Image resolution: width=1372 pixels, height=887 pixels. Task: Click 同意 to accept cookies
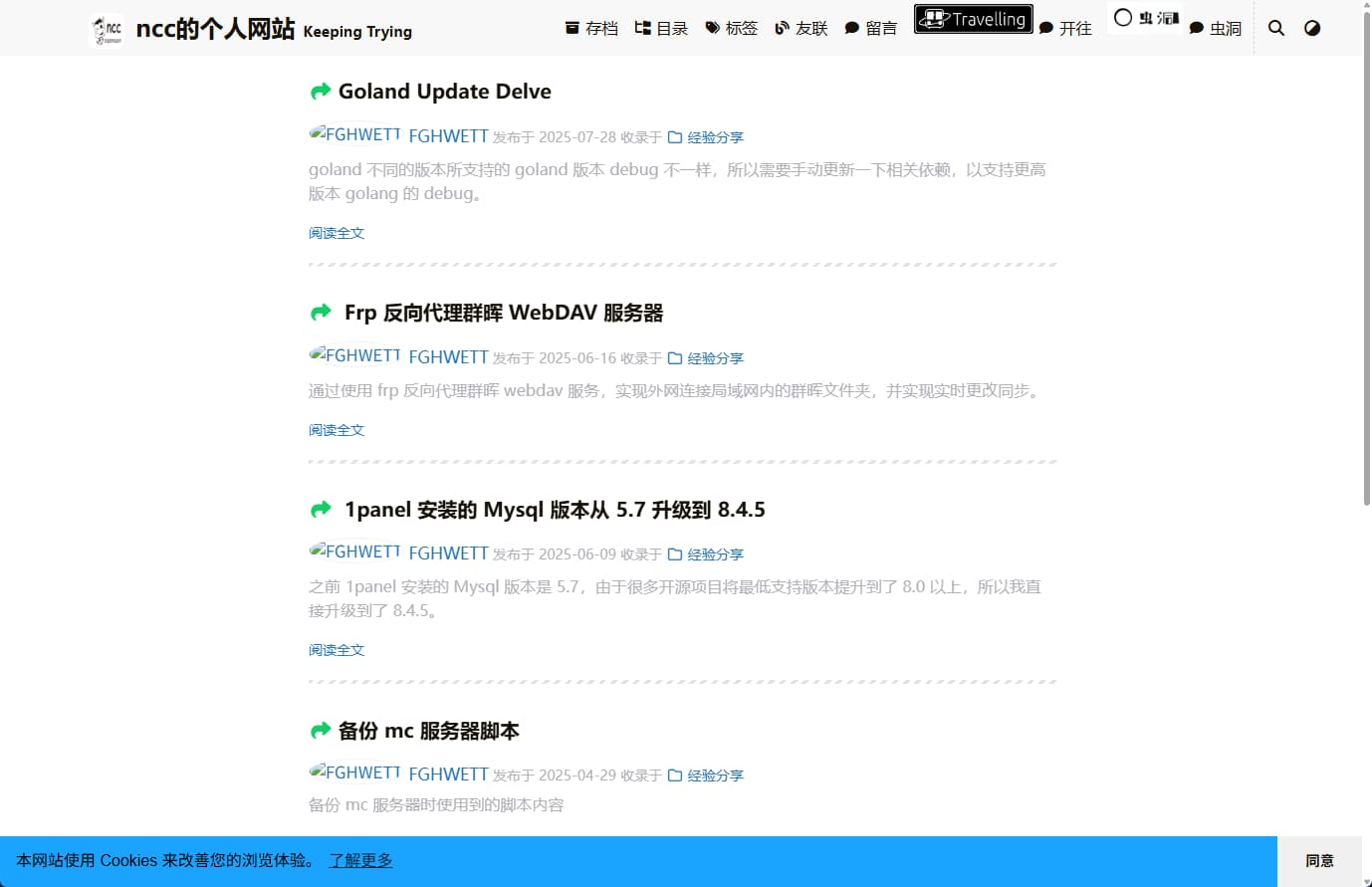tap(1319, 861)
